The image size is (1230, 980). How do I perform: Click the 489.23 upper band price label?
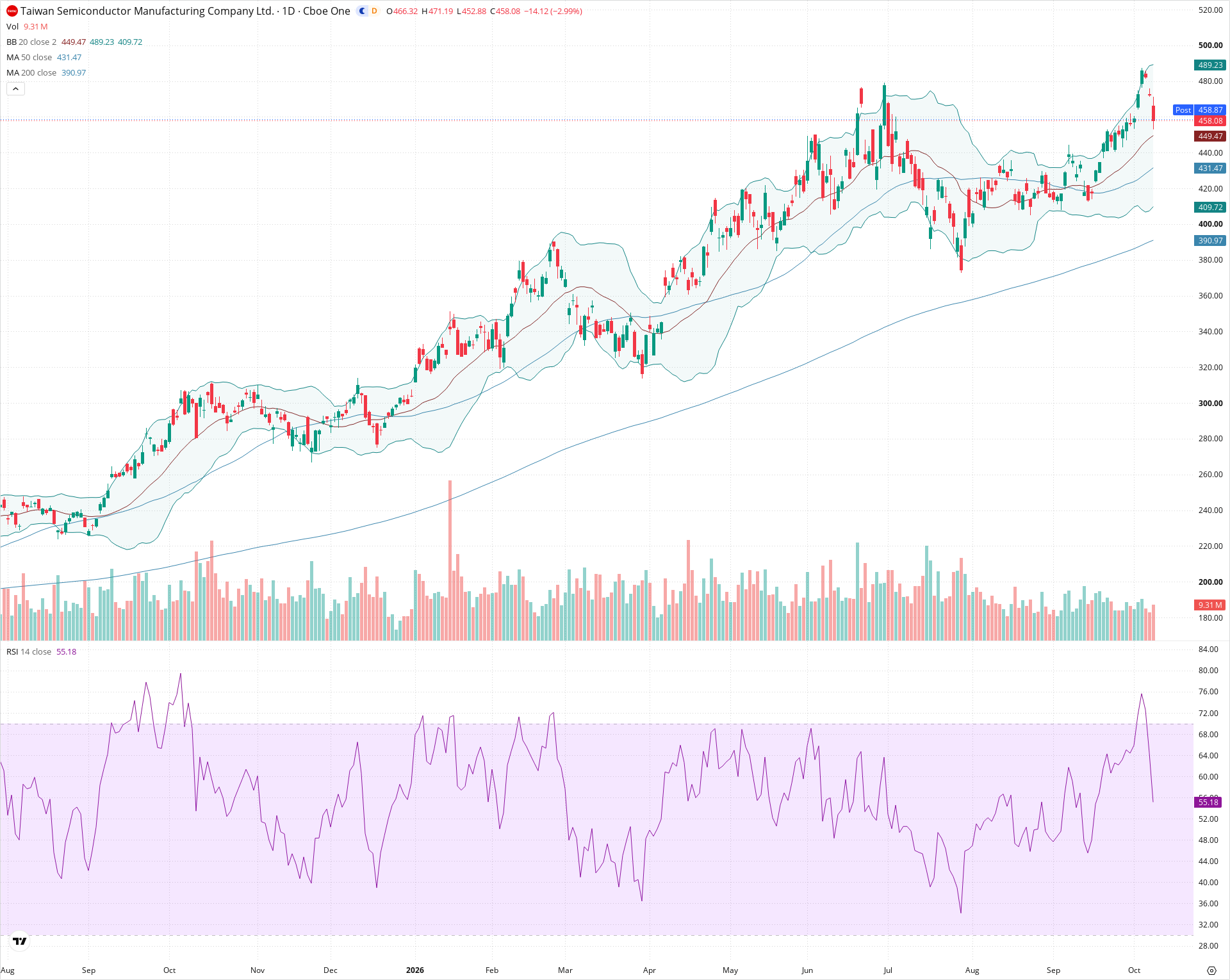click(1210, 65)
